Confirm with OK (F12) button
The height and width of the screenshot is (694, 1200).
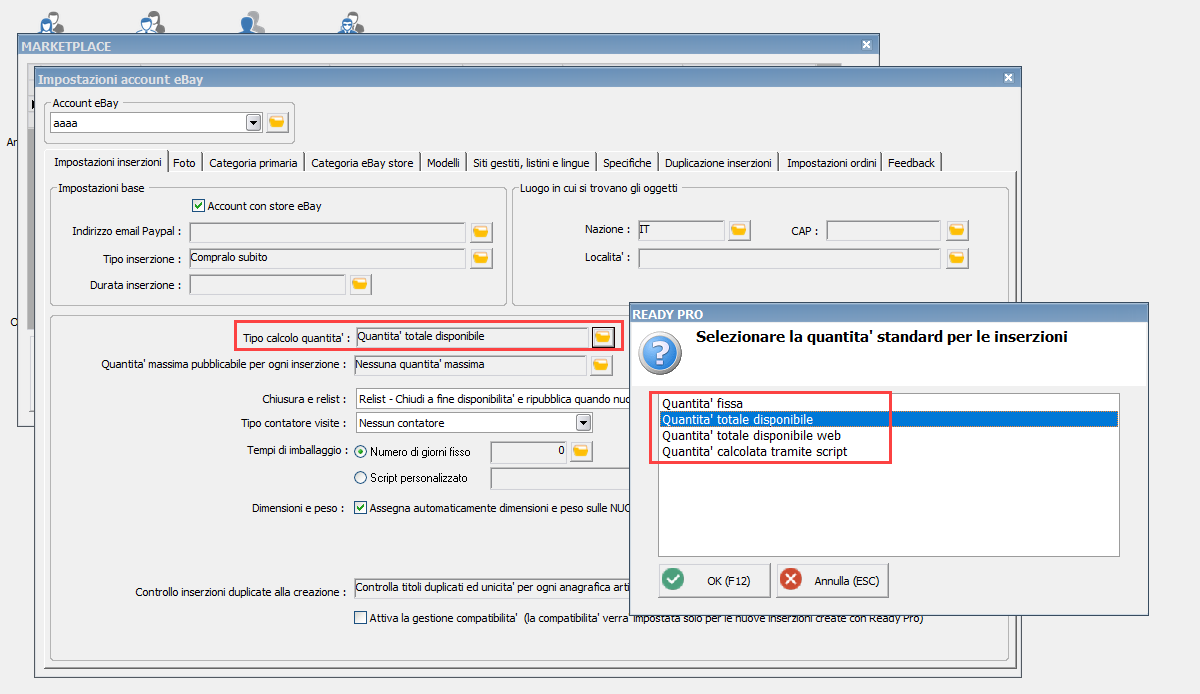715,580
